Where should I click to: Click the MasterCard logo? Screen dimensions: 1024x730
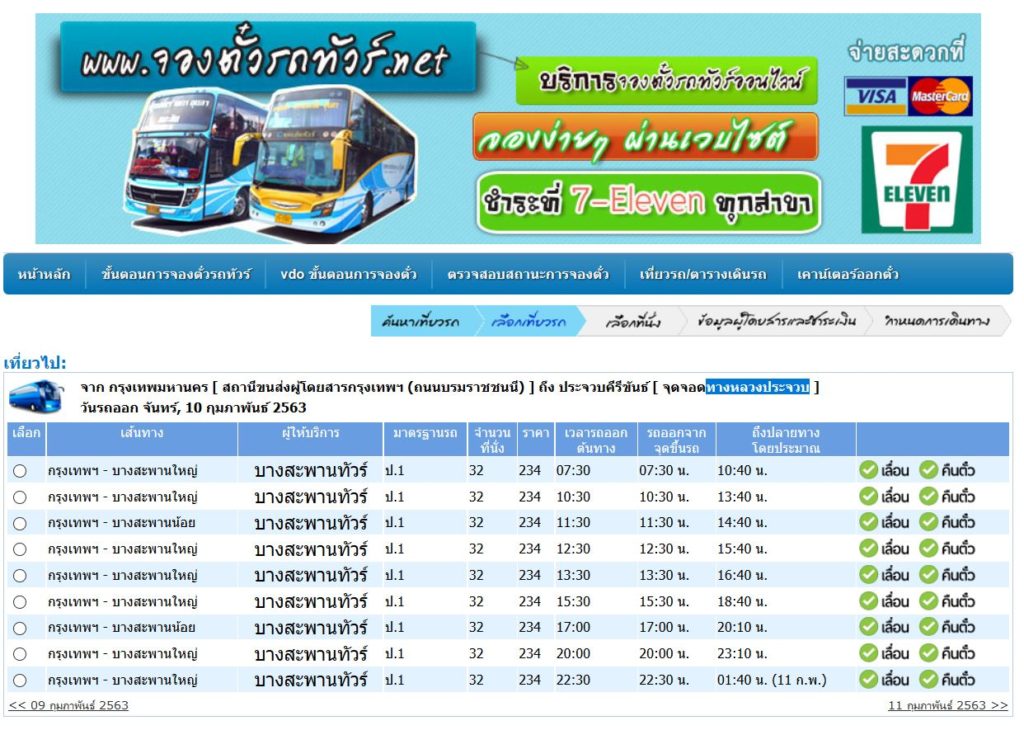click(x=940, y=96)
